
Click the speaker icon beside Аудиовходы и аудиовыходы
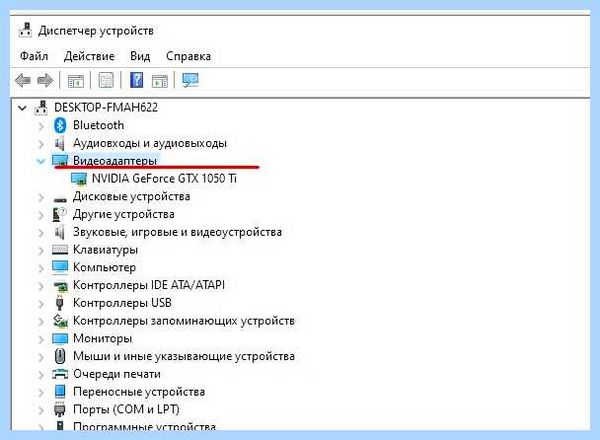point(59,143)
